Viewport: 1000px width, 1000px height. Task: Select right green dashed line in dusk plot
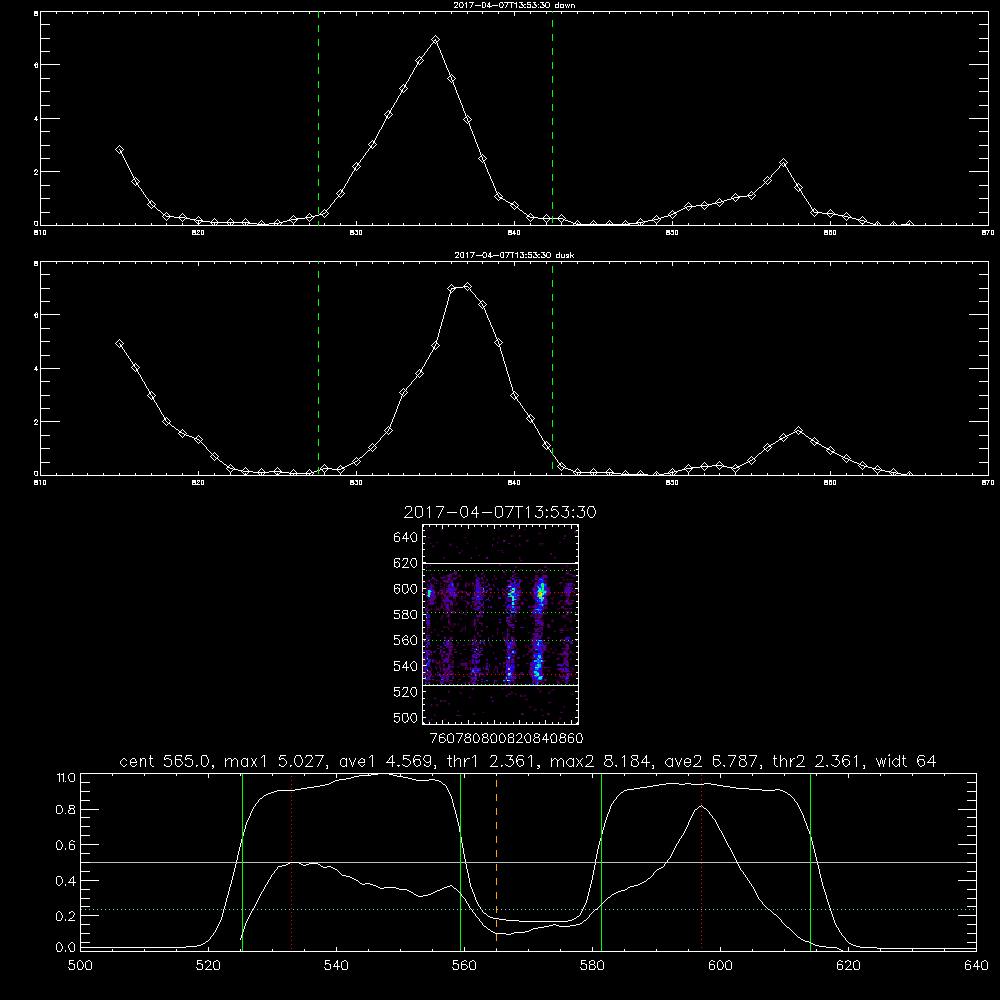[552, 368]
